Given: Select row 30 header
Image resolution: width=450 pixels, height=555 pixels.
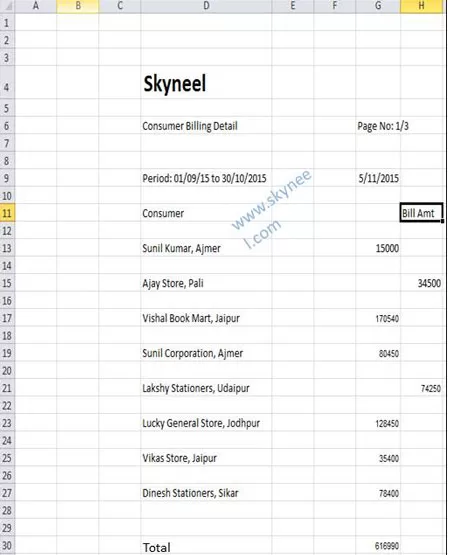Looking at the screenshot, I should coord(7,546).
